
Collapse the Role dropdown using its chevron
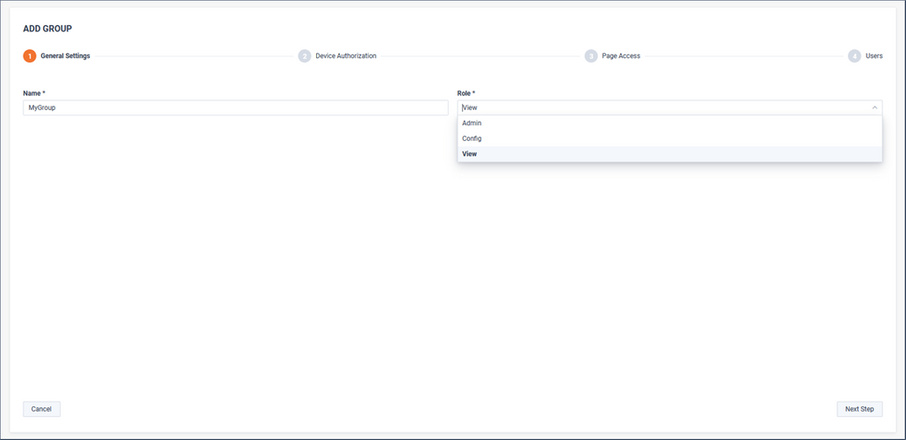coord(874,107)
